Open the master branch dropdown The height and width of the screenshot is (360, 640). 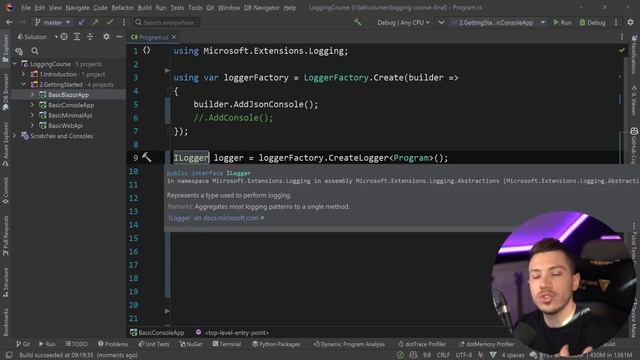click(53, 22)
